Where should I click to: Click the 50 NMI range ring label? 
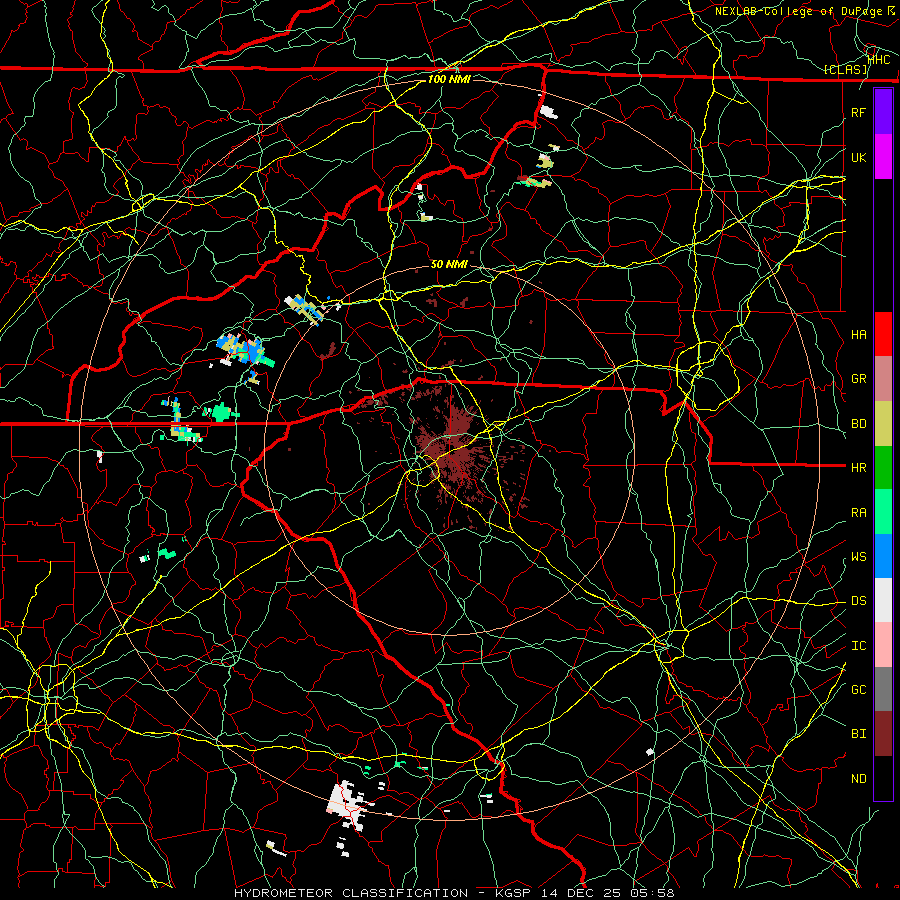(449, 264)
